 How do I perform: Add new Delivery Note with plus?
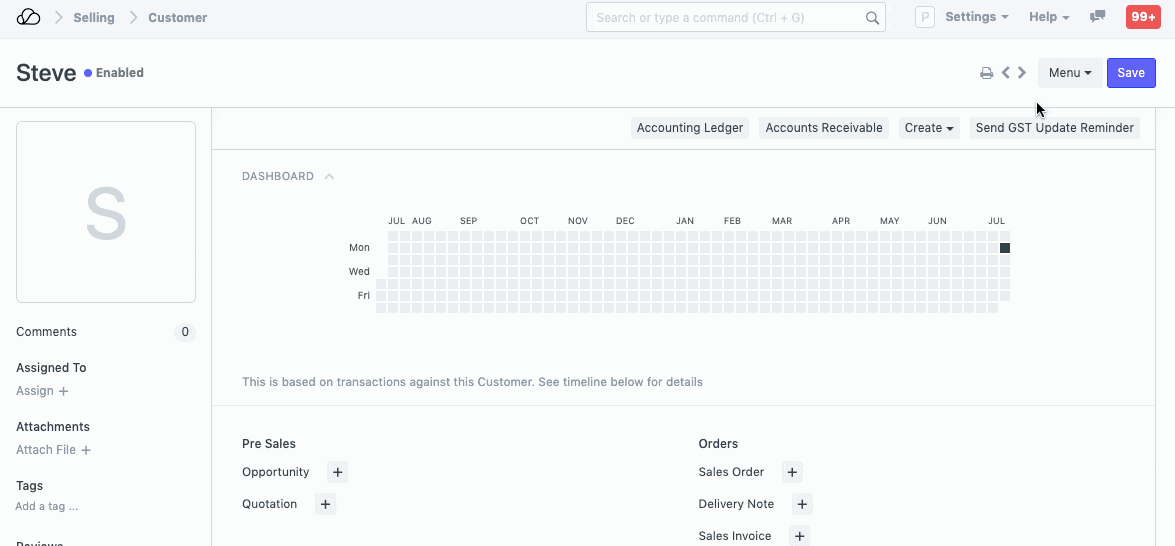(802, 504)
